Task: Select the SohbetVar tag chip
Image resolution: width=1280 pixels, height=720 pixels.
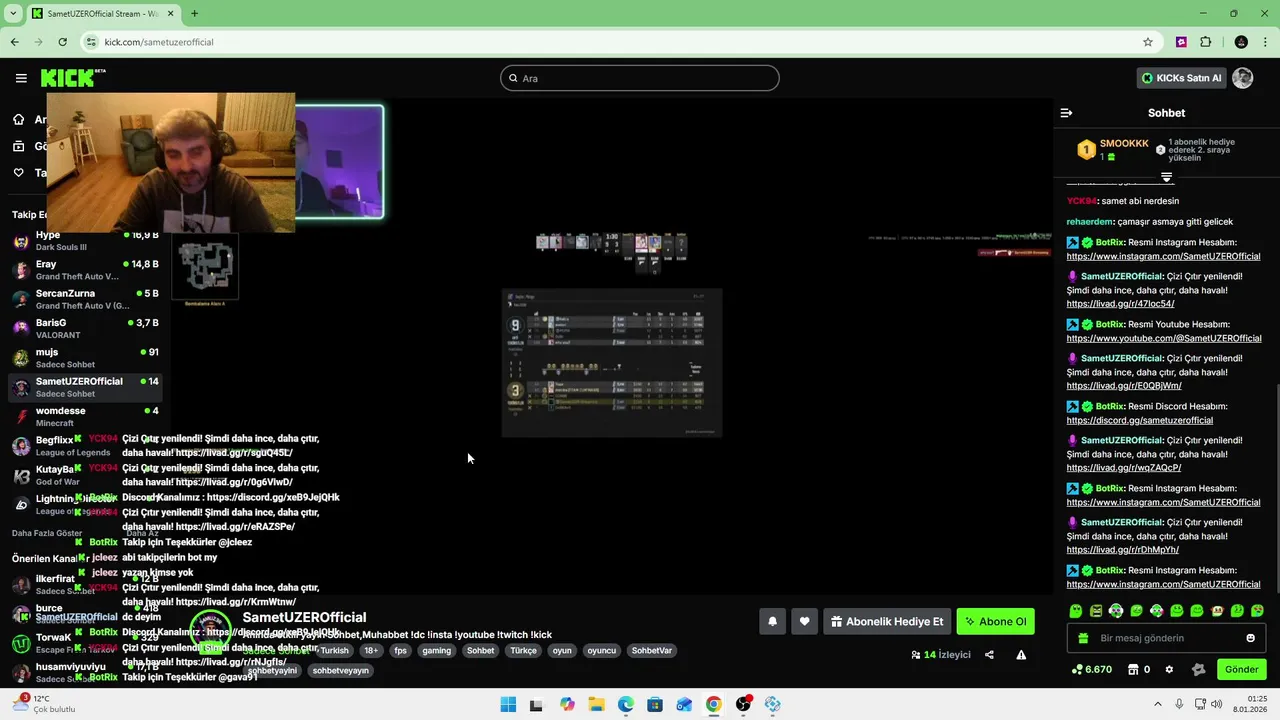Action: 651,650
